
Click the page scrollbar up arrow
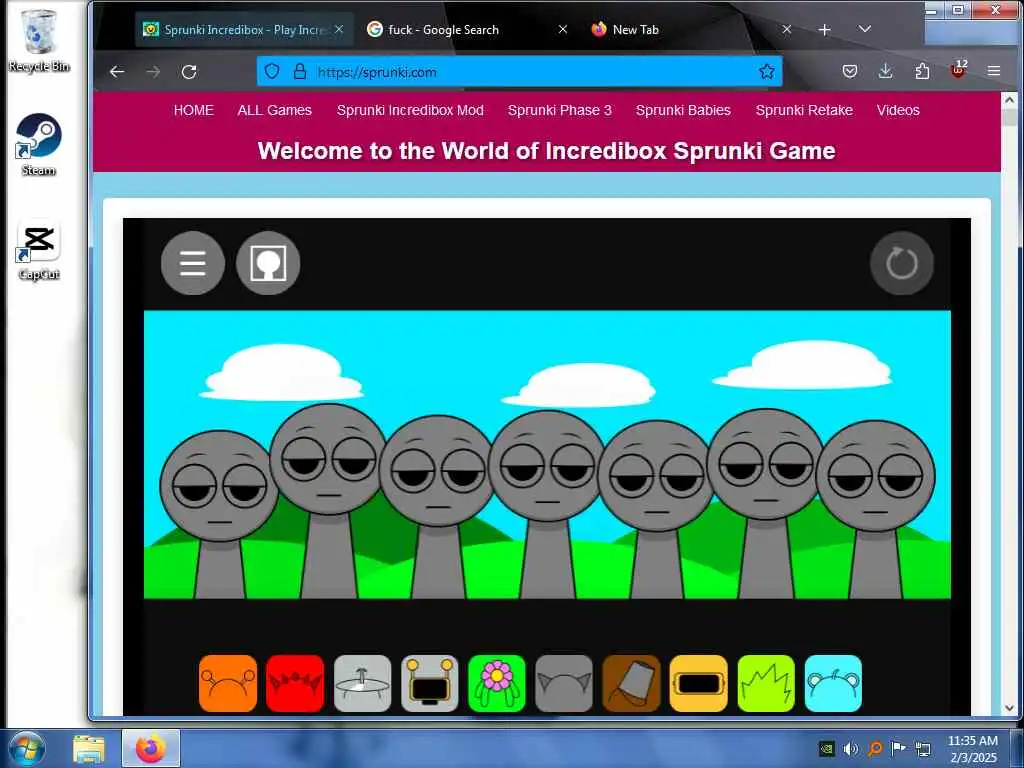pos(1010,100)
